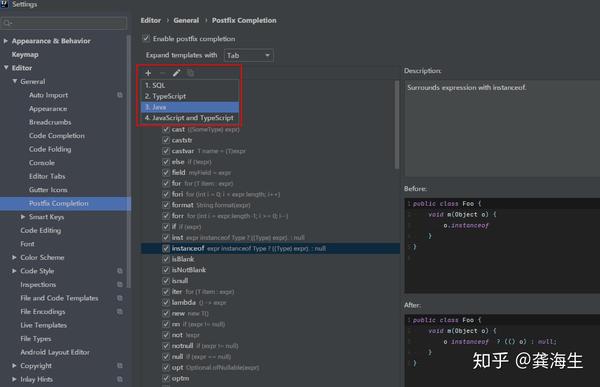Uncheck the cast template checkbox
The width and height of the screenshot is (600, 387).
point(166,129)
